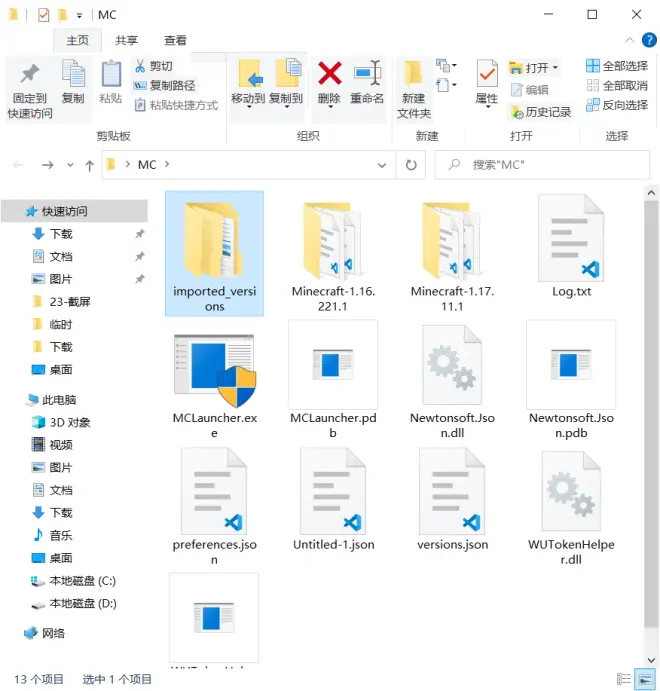Click the Pin to Quick Access icon
This screenshot has height=691, width=660.
[30, 74]
